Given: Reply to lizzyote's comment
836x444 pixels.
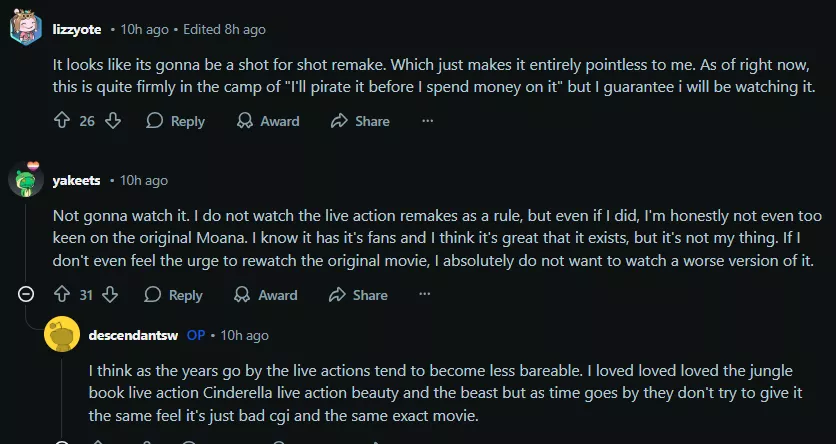Looking at the screenshot, I should point(176,121).
